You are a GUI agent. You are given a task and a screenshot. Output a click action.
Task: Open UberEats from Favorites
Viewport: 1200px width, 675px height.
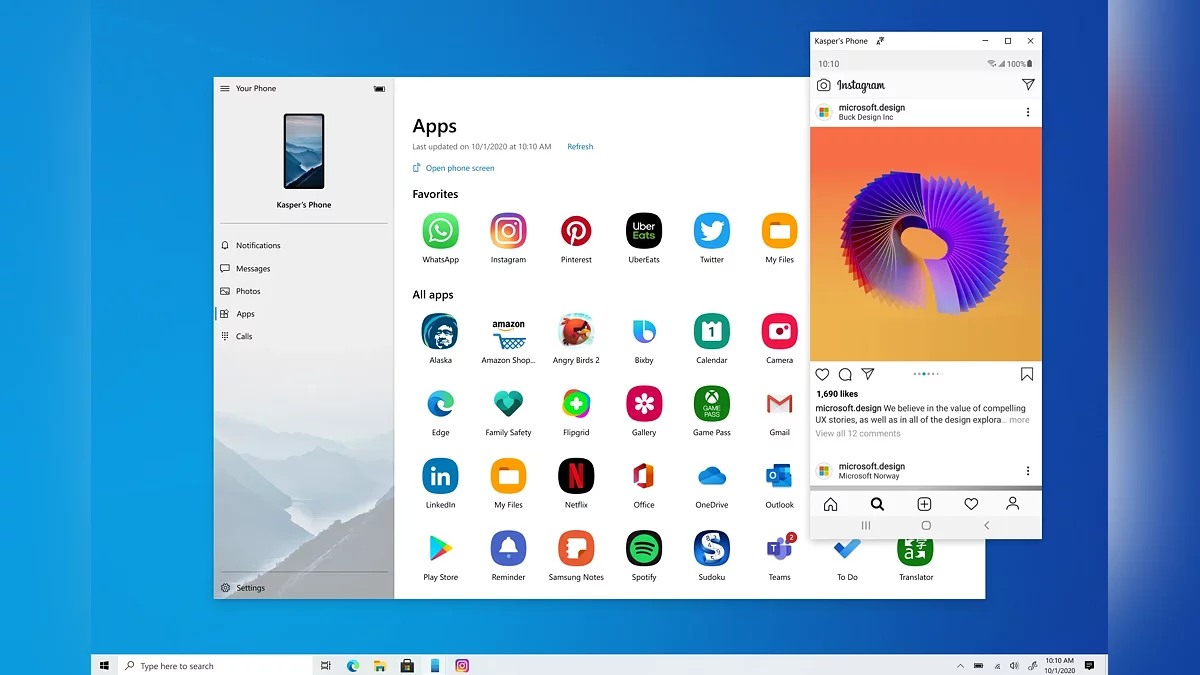(x=644, y=230)
